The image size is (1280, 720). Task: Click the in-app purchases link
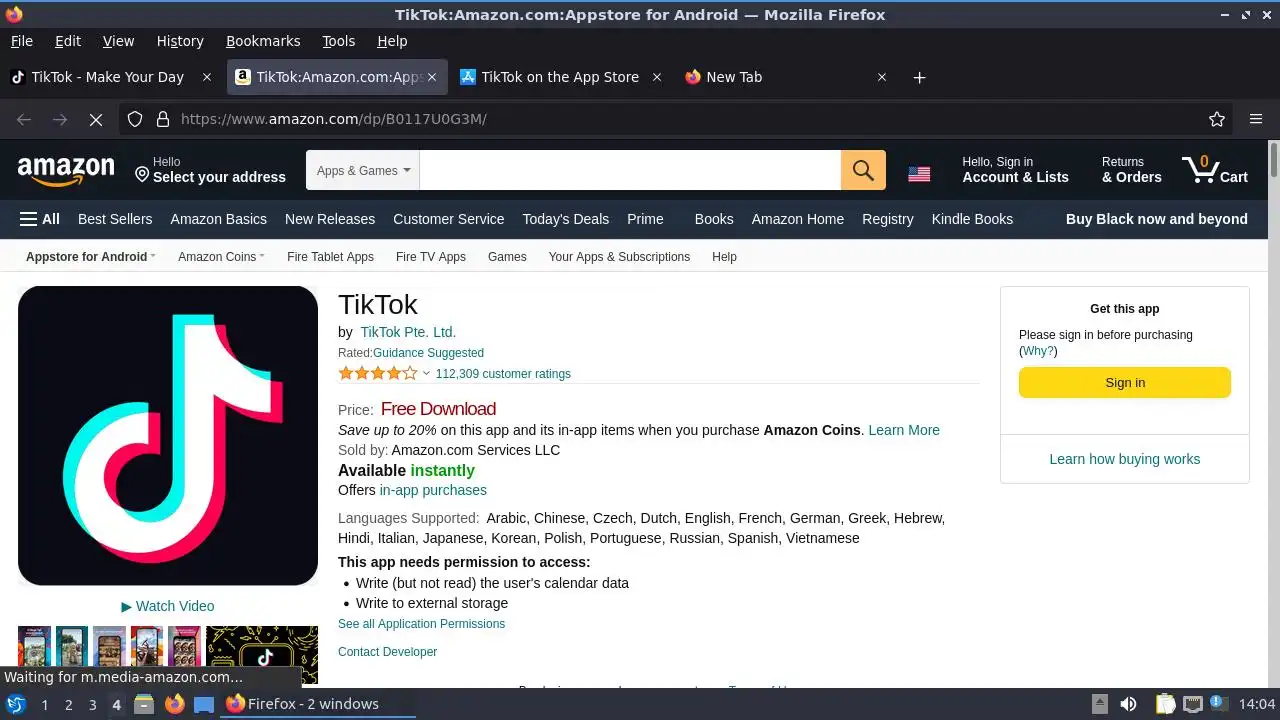click(433, 490)
